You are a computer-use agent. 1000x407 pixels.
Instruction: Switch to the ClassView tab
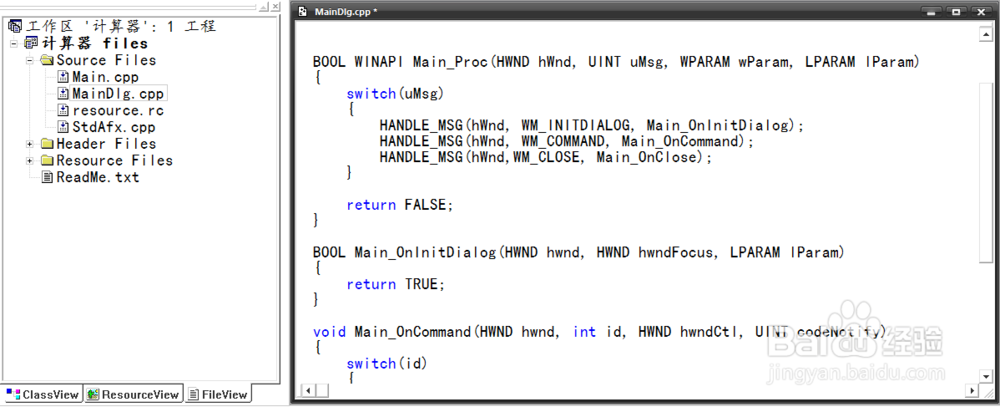42,394
